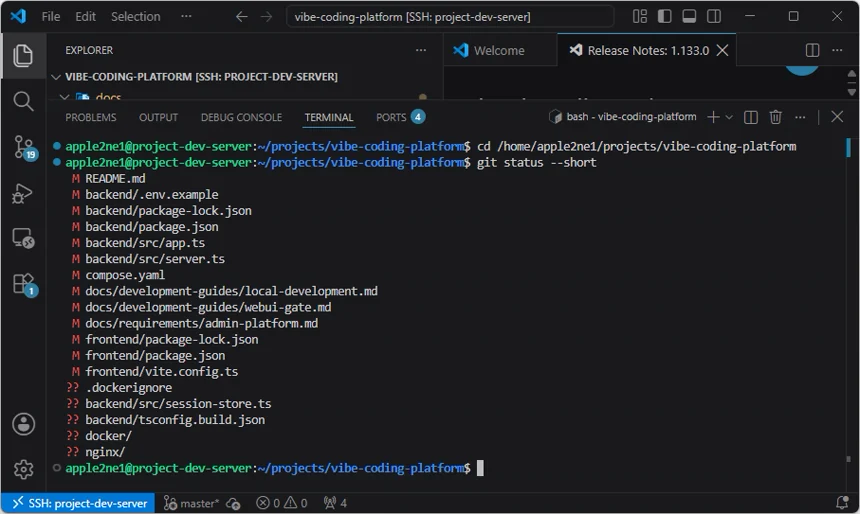Open the Edit menu
The width and height of the screenshot is (860, 514).
click(85, 16)
